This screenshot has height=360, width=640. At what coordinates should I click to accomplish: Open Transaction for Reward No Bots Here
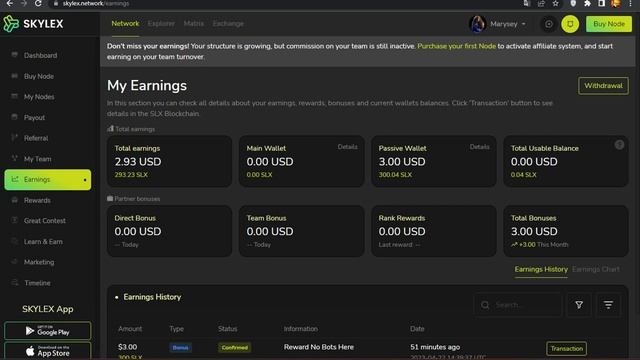pos(566,349)
